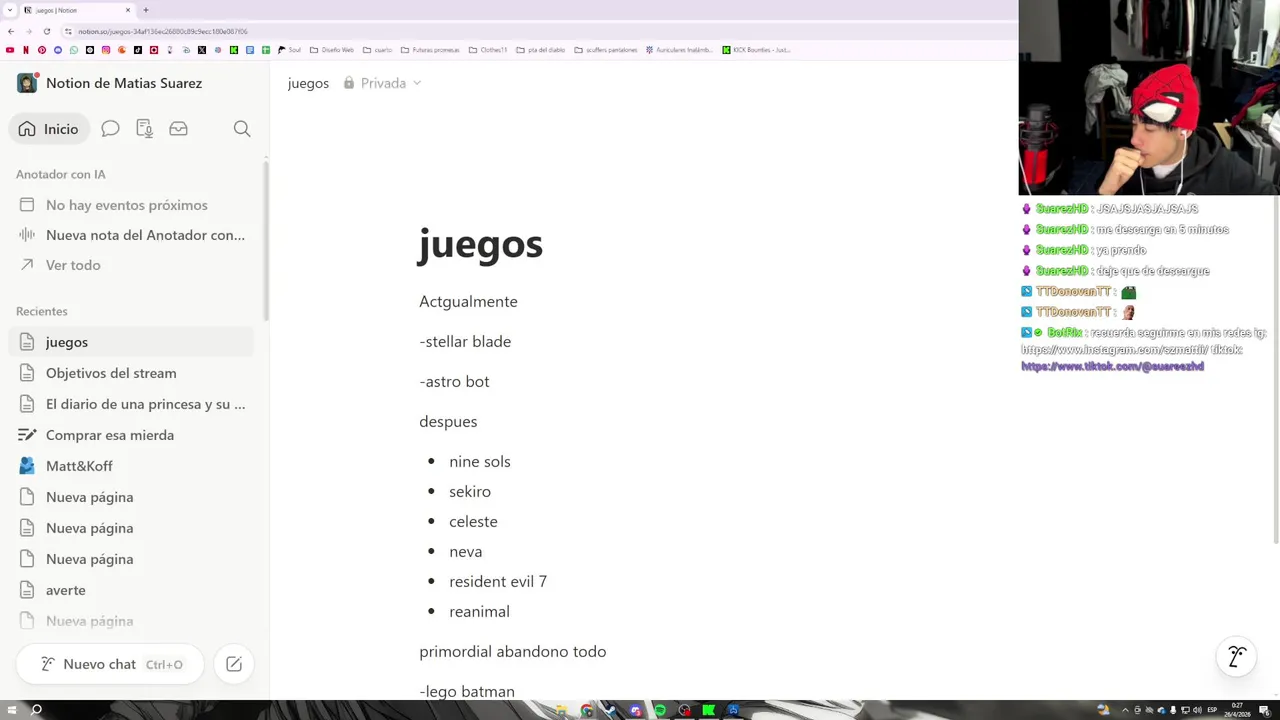Open pta del diablo bookmark folder

(541, 50)
